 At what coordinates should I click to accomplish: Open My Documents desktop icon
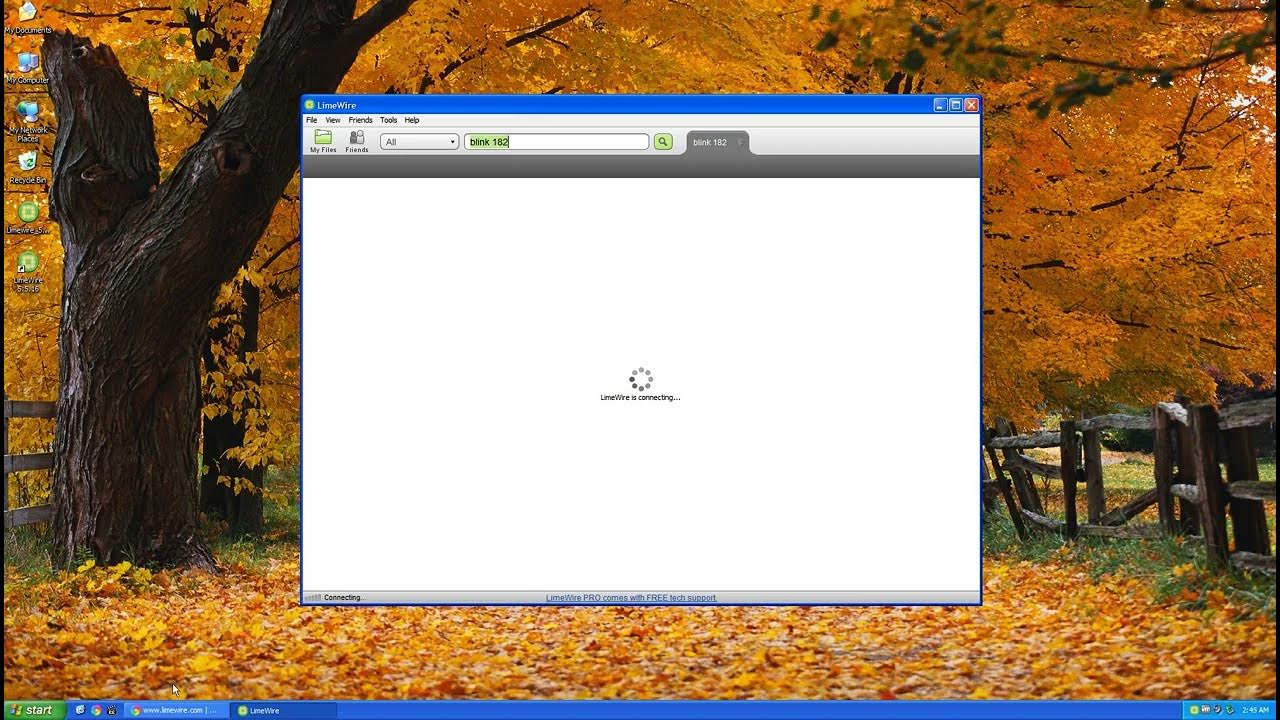[x=28, y=18]
